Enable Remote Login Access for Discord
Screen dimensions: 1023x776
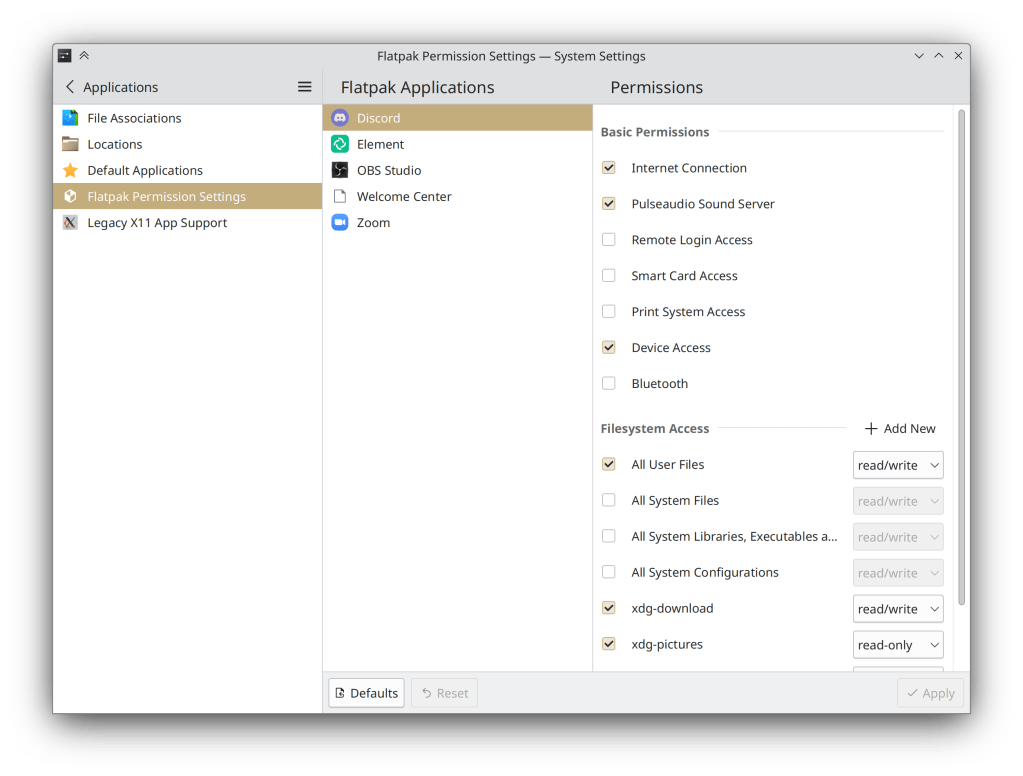click(x=608, y=239)
